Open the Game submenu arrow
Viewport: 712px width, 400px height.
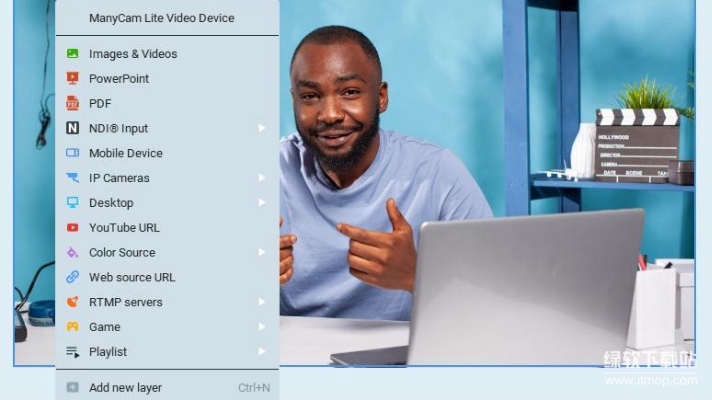pos(262,327)
